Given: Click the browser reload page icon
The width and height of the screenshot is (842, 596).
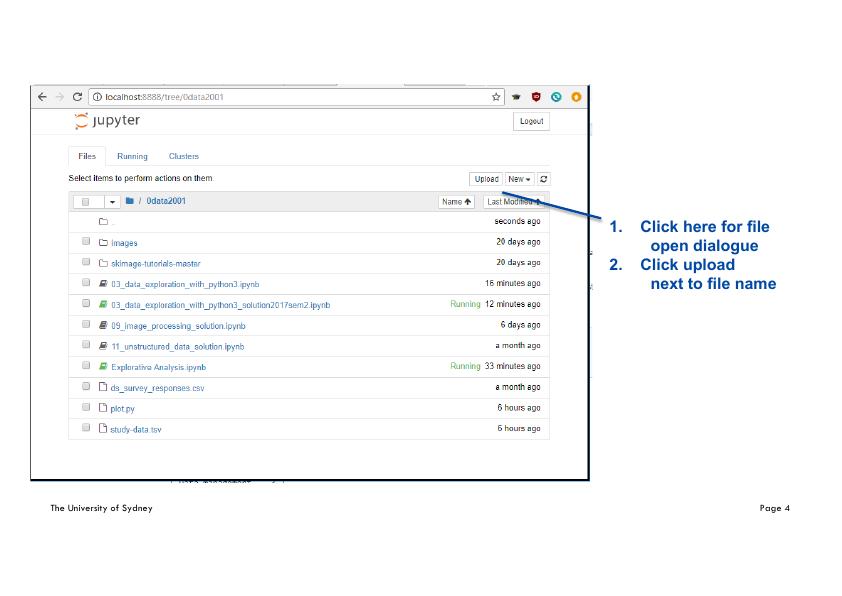Looking at the screenshot, I should 77,97.
